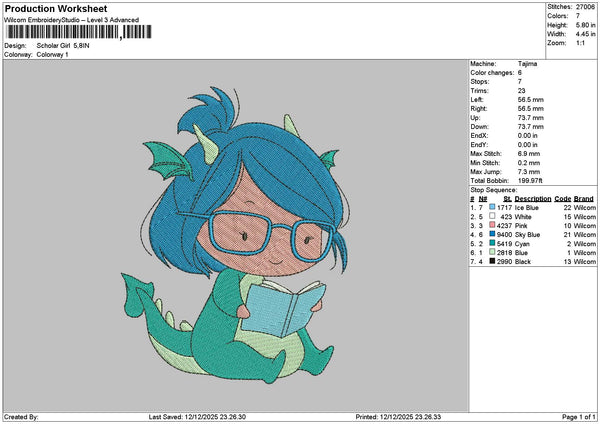Click the Page 1 of 1 footer

click(579, 417)
